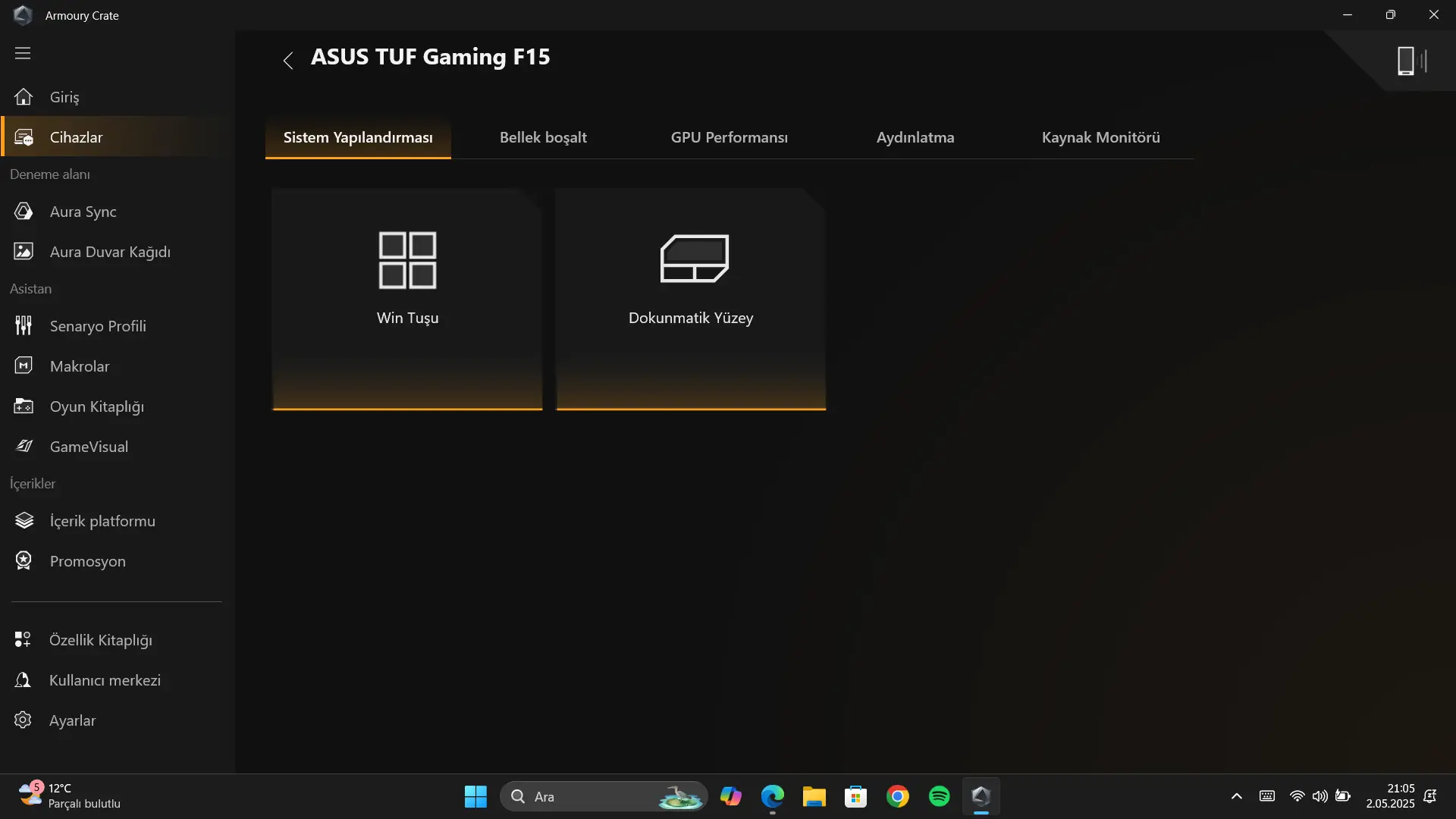Open the Özellik Kitaplığı icon

tap(23, 640)
